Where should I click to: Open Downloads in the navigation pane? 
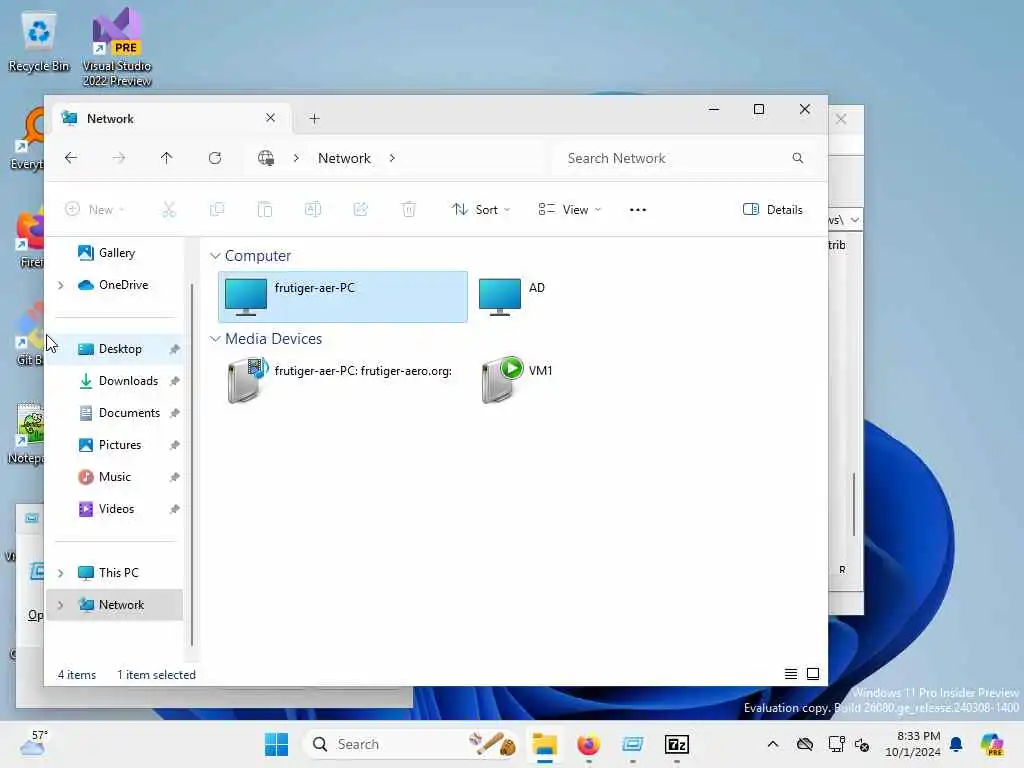click(128, 381)
